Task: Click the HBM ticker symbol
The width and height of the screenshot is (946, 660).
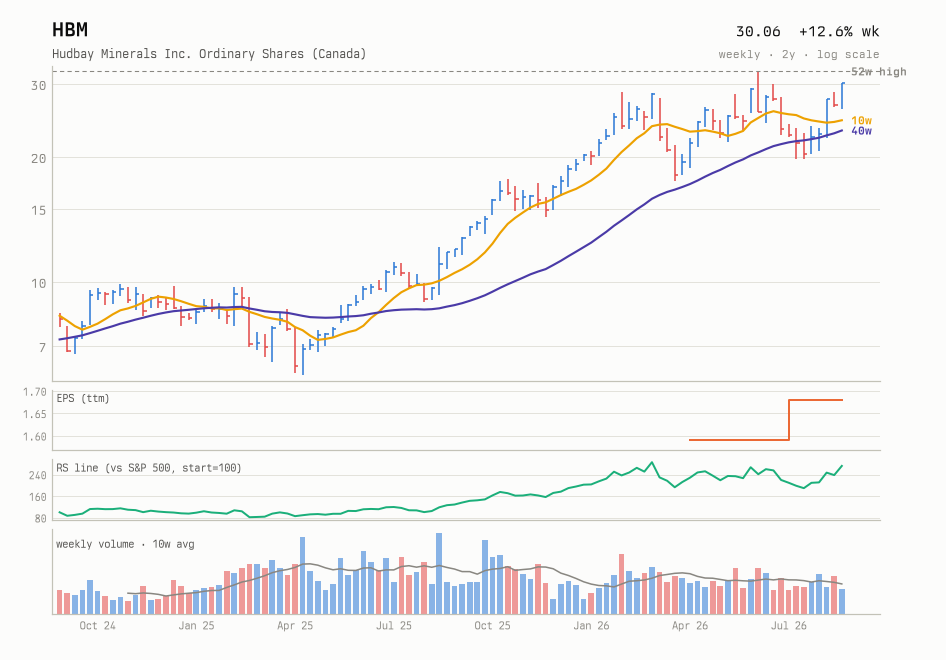Action: pos(70,30)
